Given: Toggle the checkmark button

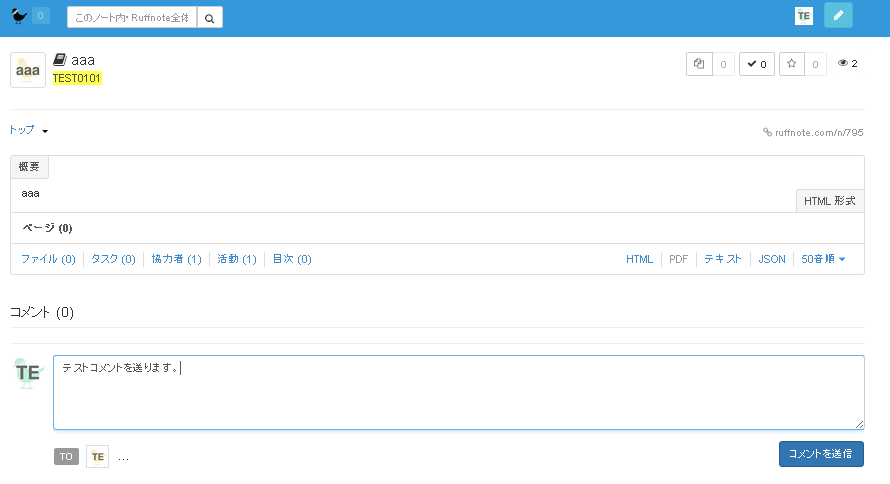Looking at the screenshot, I should click(x=757, y=64).
